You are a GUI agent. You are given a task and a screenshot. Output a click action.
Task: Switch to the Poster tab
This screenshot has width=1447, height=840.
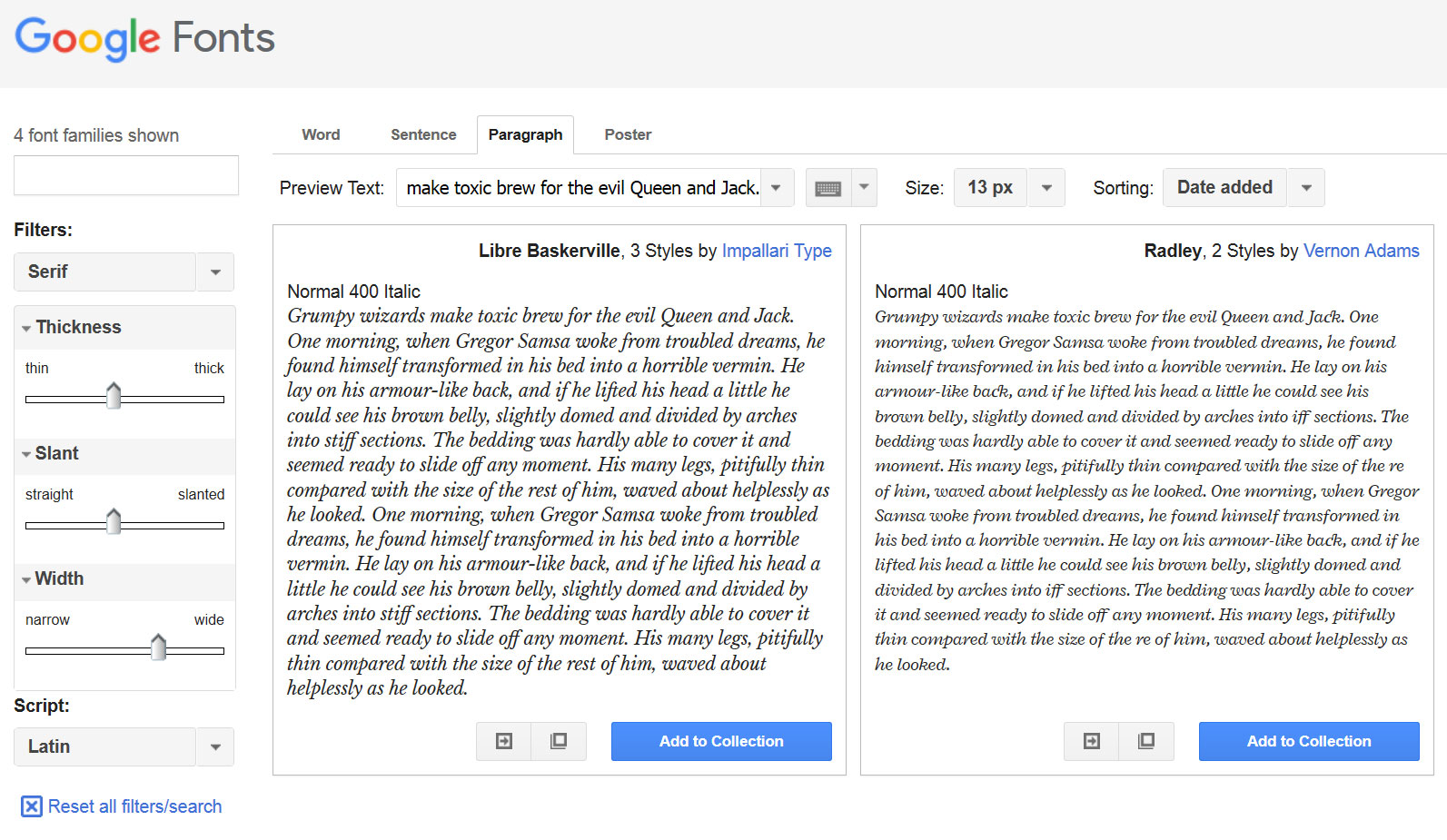coord(628,134)
